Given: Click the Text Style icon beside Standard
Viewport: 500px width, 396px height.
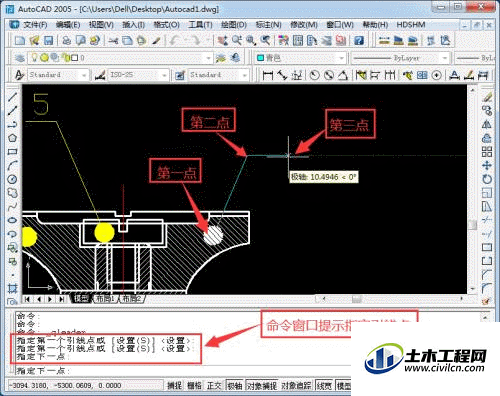Looking at the screenshot, I should pyautogui.click(x=19, y=75).
